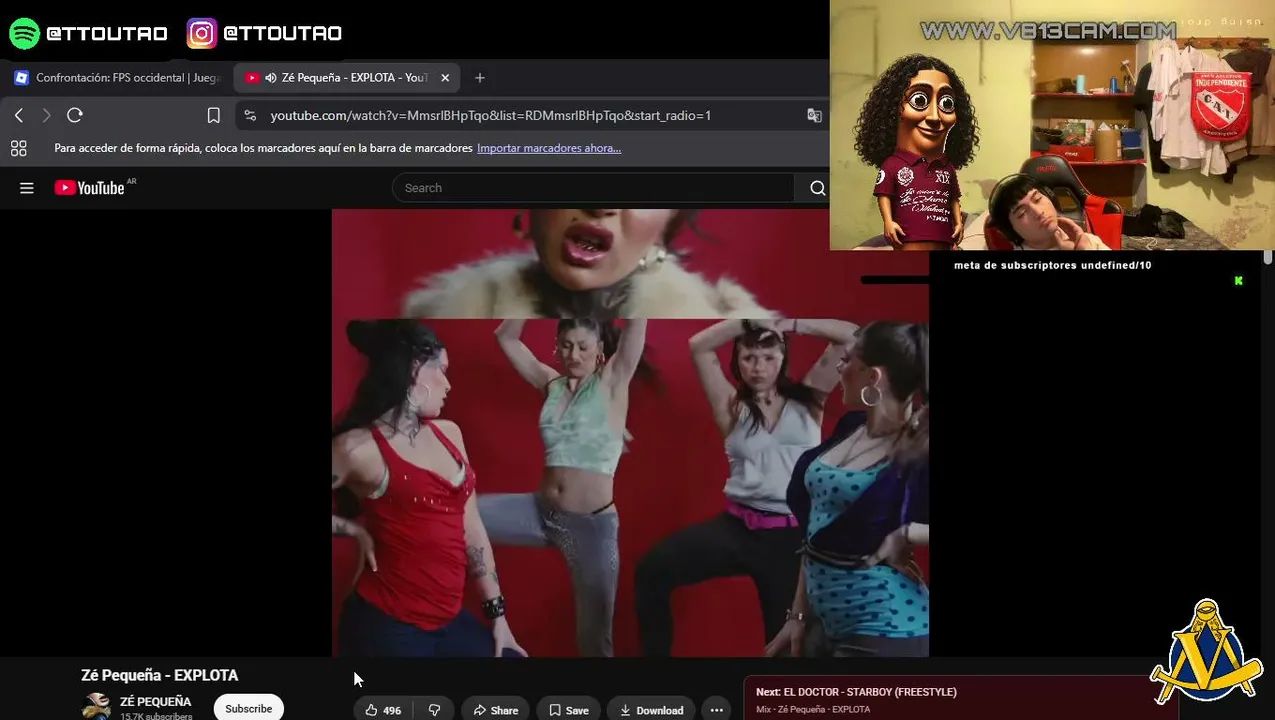Click the Mix - Zé Pequeña - EXPLOTA label
The height and width of the screenshot is (720, 1275).
pyautogui.click(x=813, y=709)
